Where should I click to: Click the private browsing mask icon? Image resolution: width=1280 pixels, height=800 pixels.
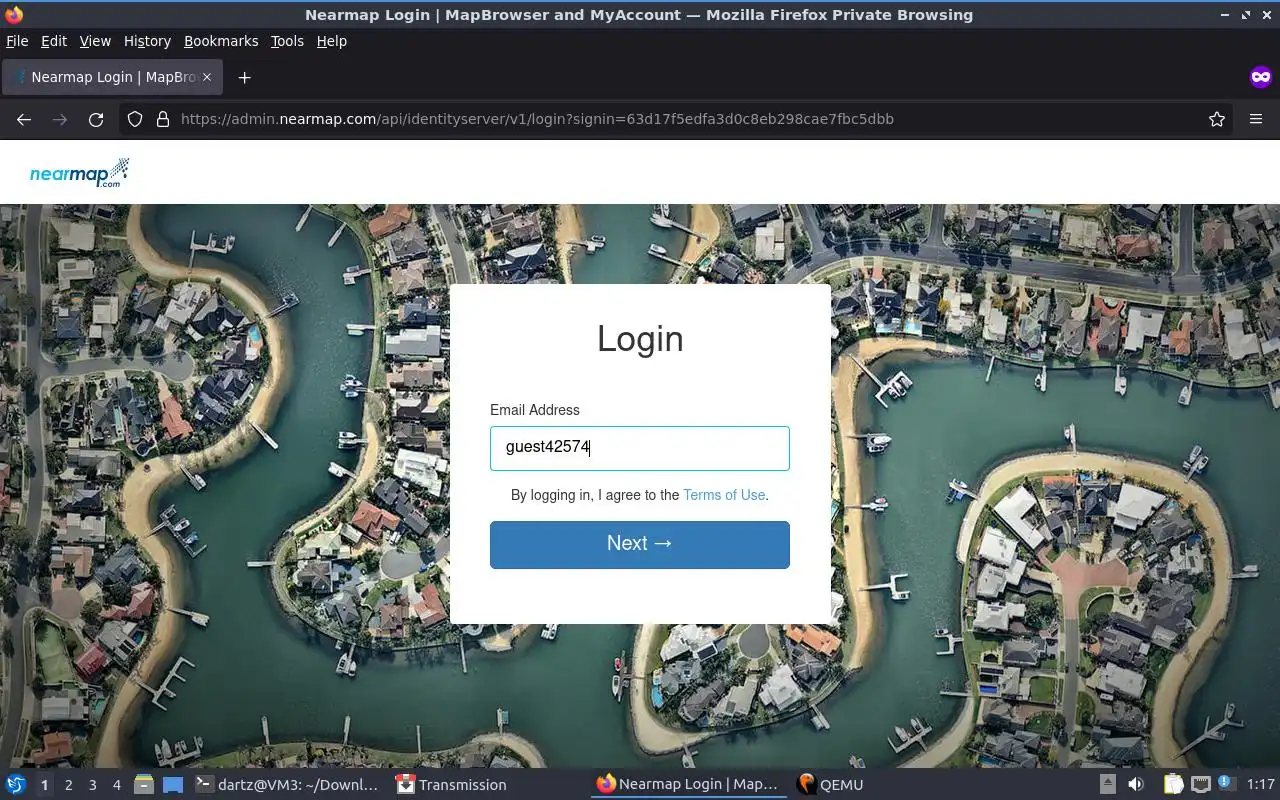(1260, 77)
